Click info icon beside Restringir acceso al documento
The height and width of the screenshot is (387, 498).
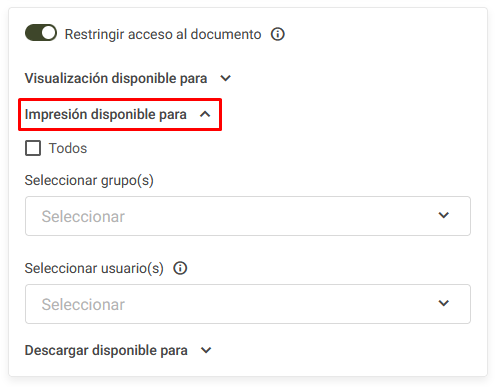[x=277, y=34]
